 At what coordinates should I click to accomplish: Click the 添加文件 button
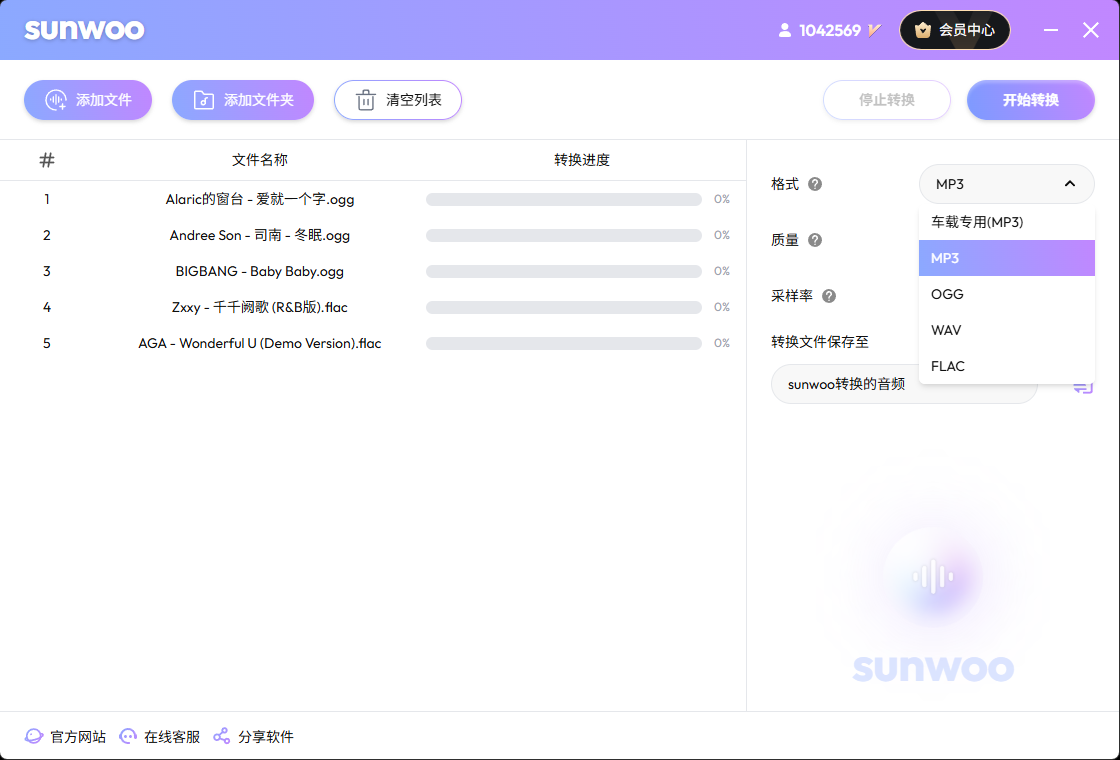(x=88, y=100)
